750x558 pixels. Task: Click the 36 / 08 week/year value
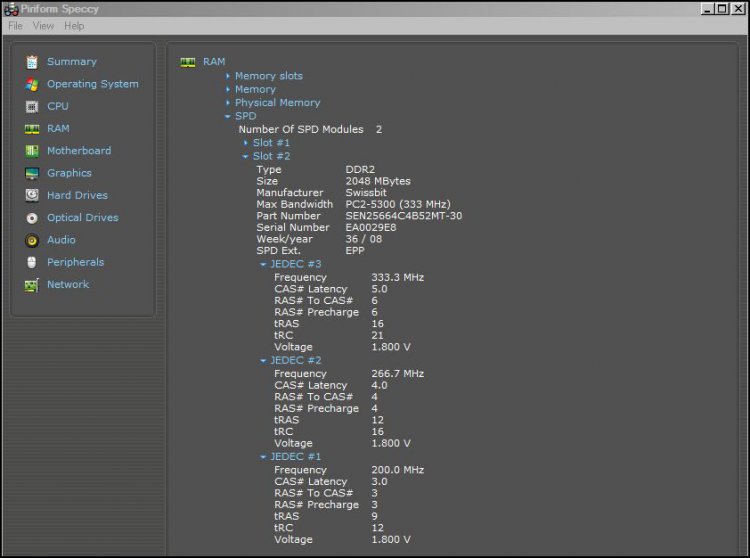(x=364, y=239)
